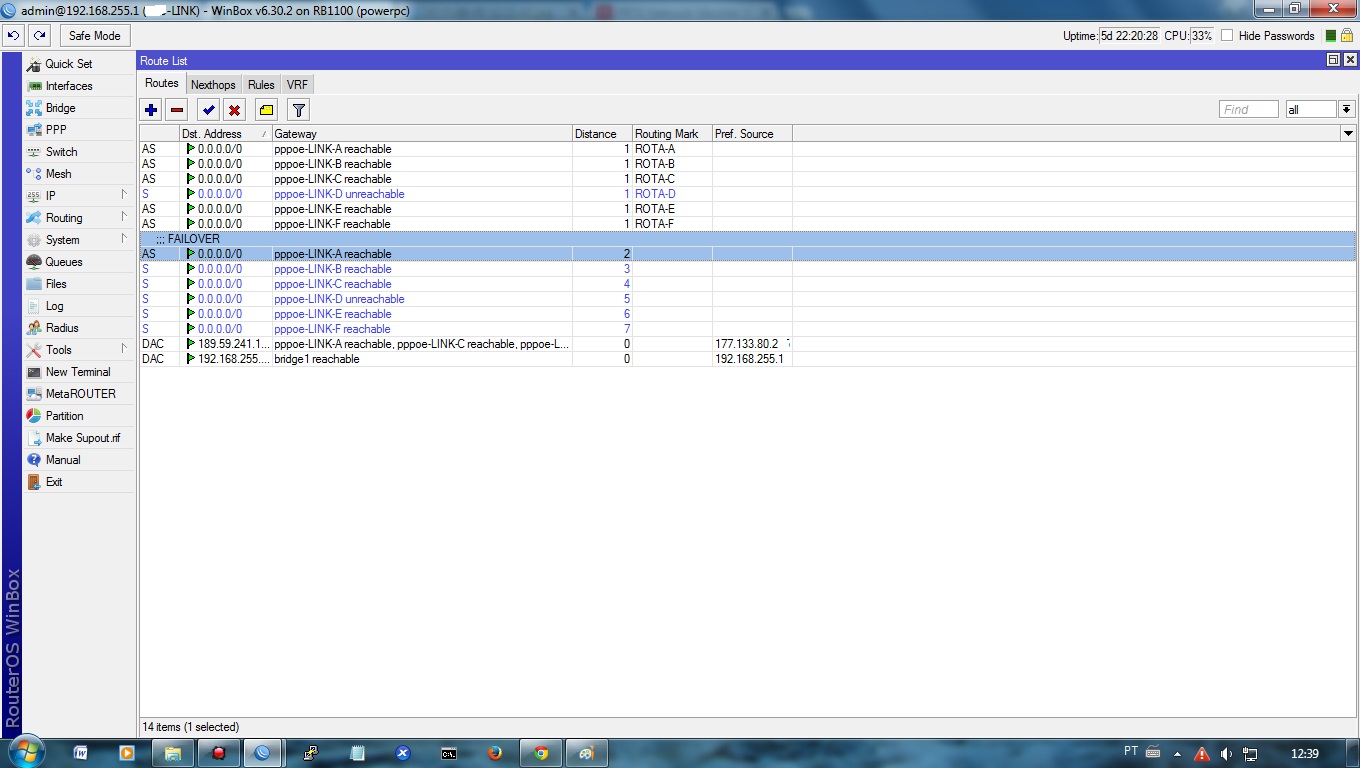Screen dimensions: 1360x768
Task: Sort by the Gateway column header
Action: click(421, 134)
